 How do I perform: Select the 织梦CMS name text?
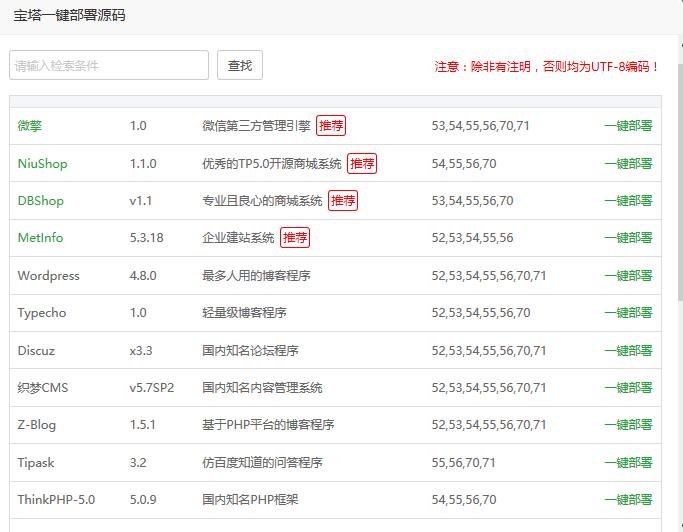pos(43,388)
